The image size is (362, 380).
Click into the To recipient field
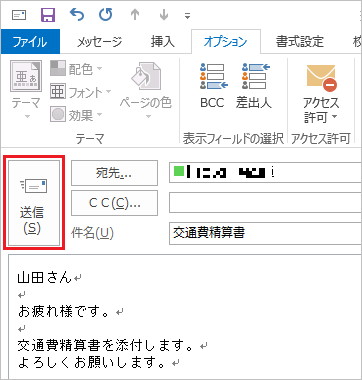[265, 173]
